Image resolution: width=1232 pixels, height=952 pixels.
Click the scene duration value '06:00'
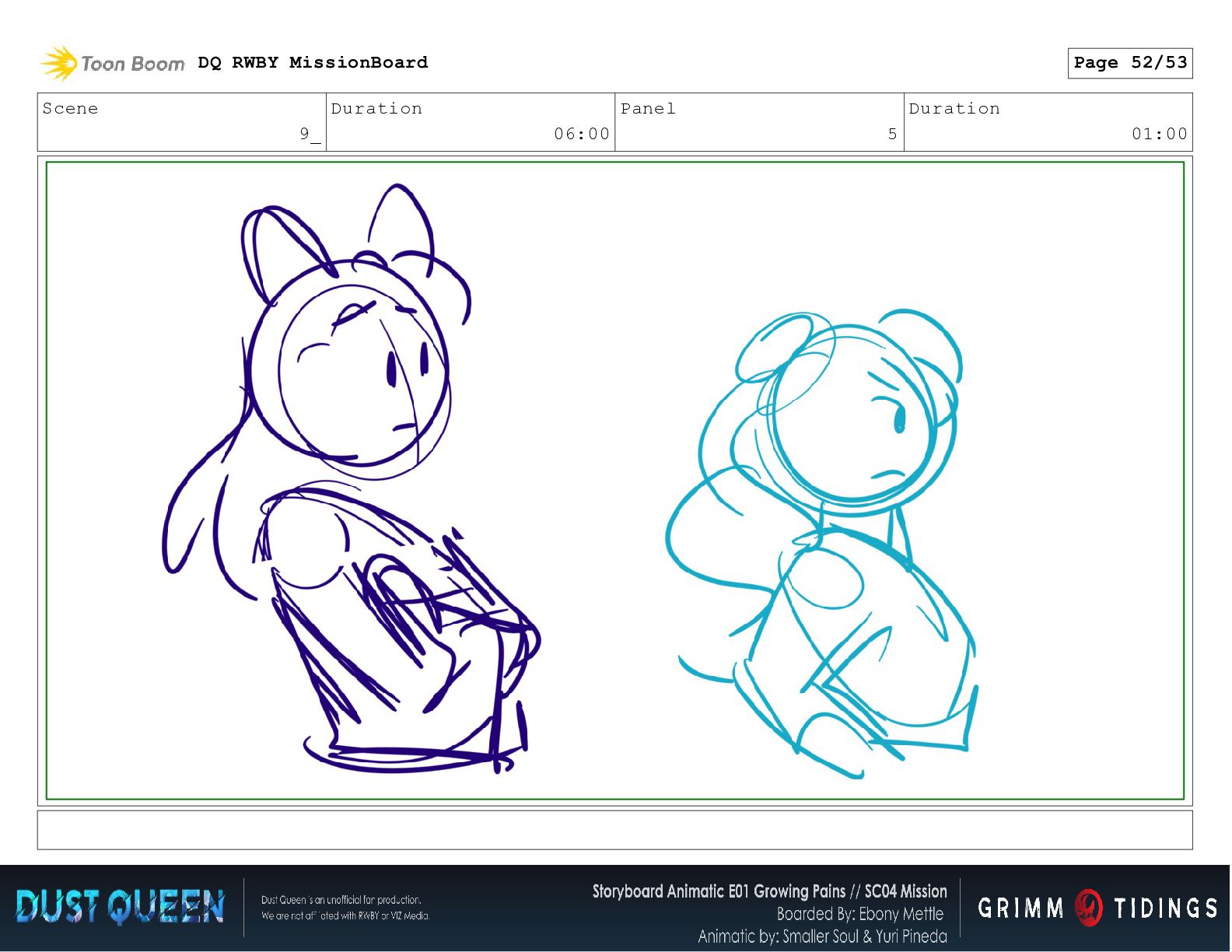click(582, 134)
